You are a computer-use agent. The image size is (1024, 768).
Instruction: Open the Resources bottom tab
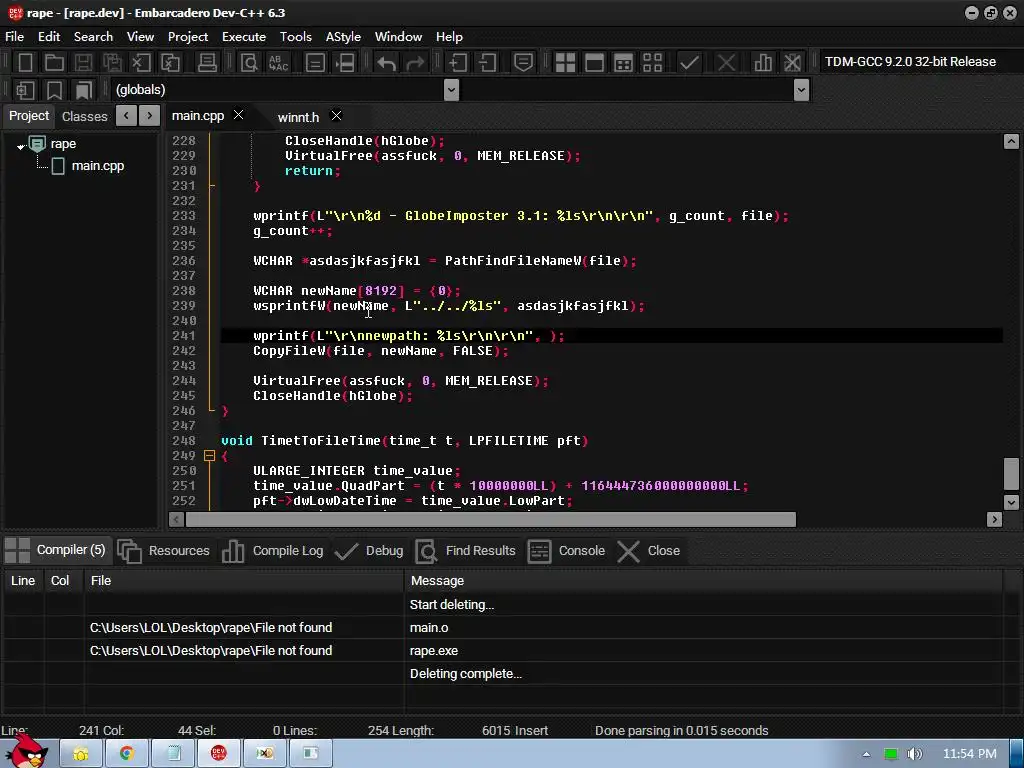165,551
